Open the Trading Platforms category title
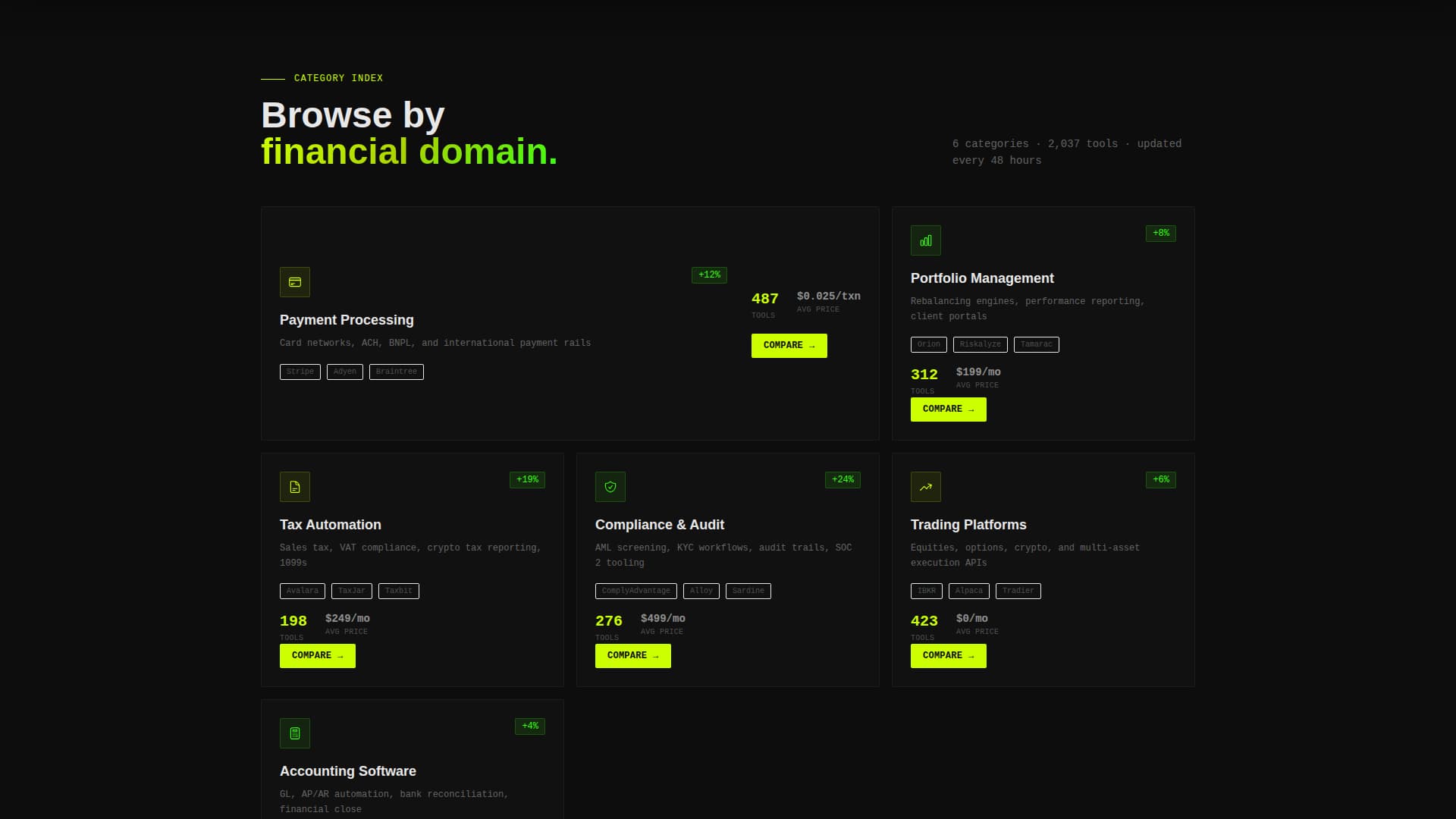1456x819 pixels. click(x=968, y=525)
